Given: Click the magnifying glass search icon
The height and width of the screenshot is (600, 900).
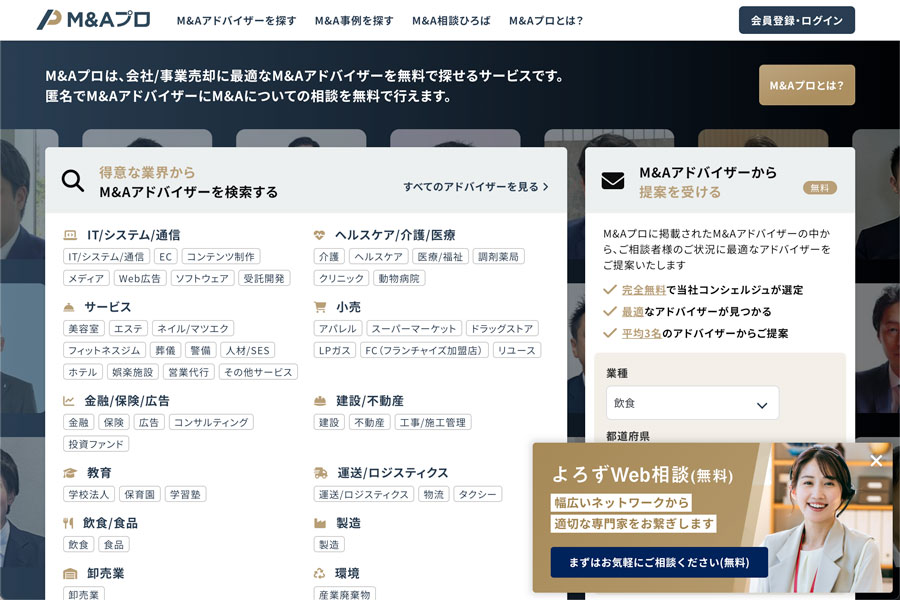Looking at the screenshot, I should pyautogui.click(x=73, y=181).
